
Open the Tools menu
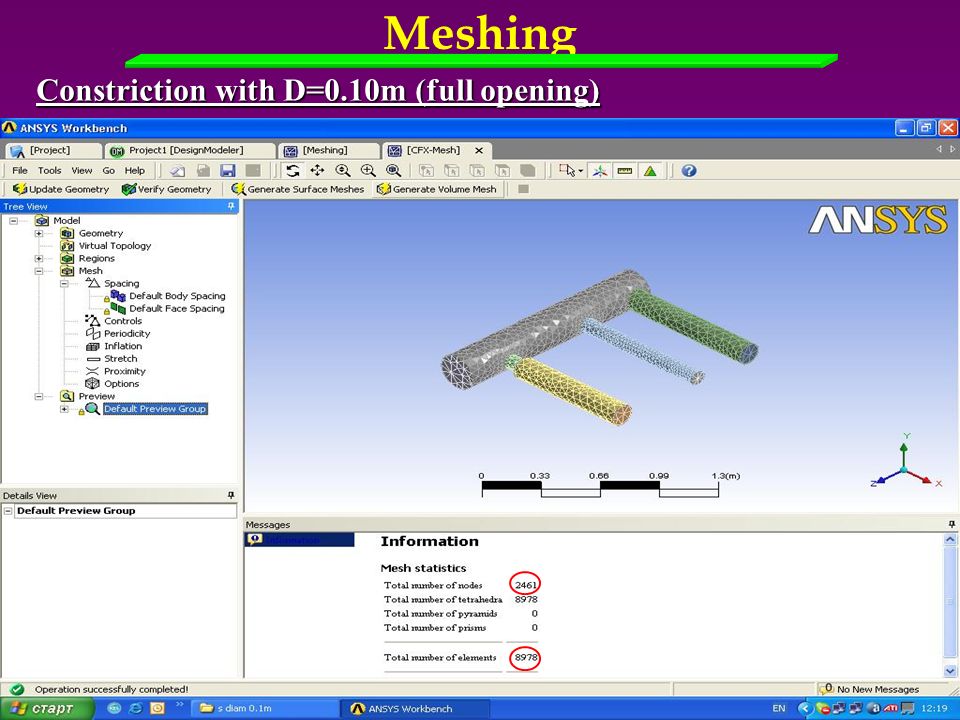(x=50, y=171)
